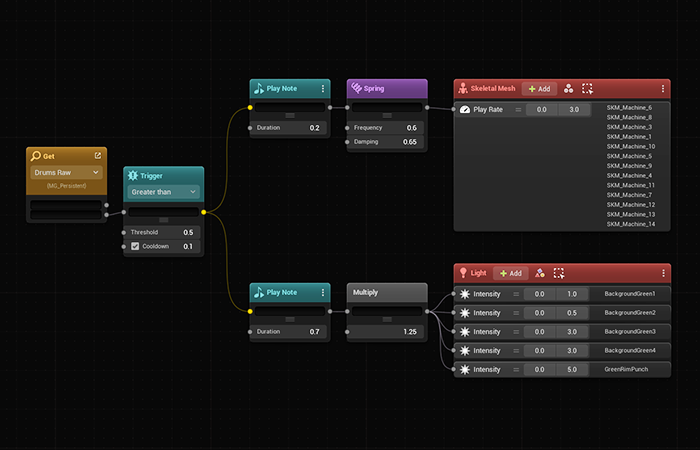Click Intensity sun icon for BackgroundGreen1
700x450 pixels.
465,294
